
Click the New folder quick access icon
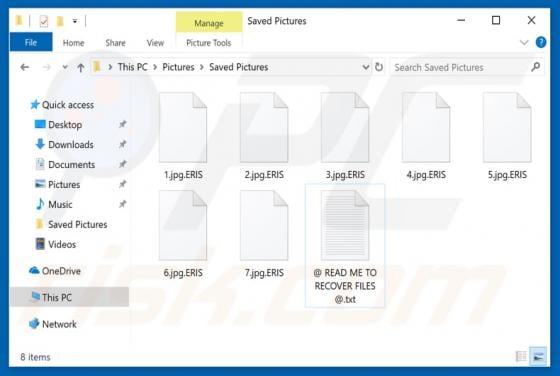(x=60, y=21)
